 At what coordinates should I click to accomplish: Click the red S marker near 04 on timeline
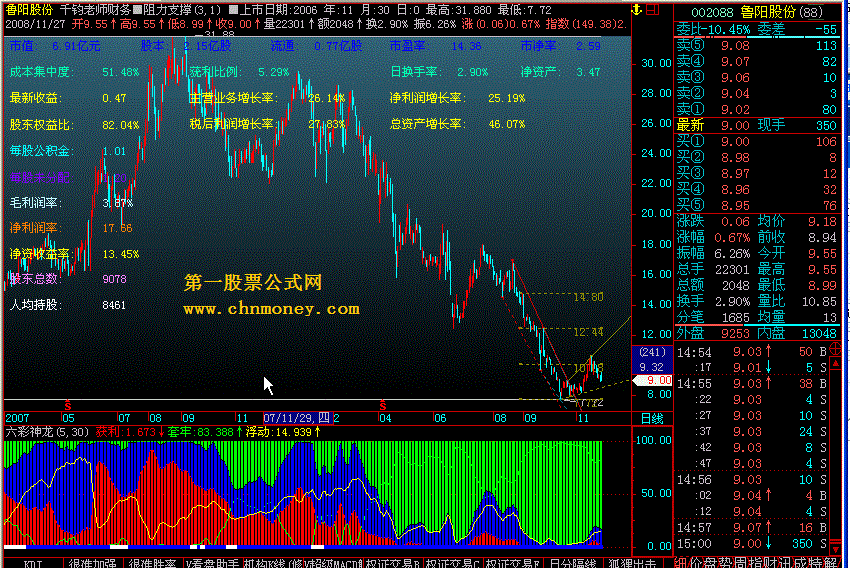(383, 405)
